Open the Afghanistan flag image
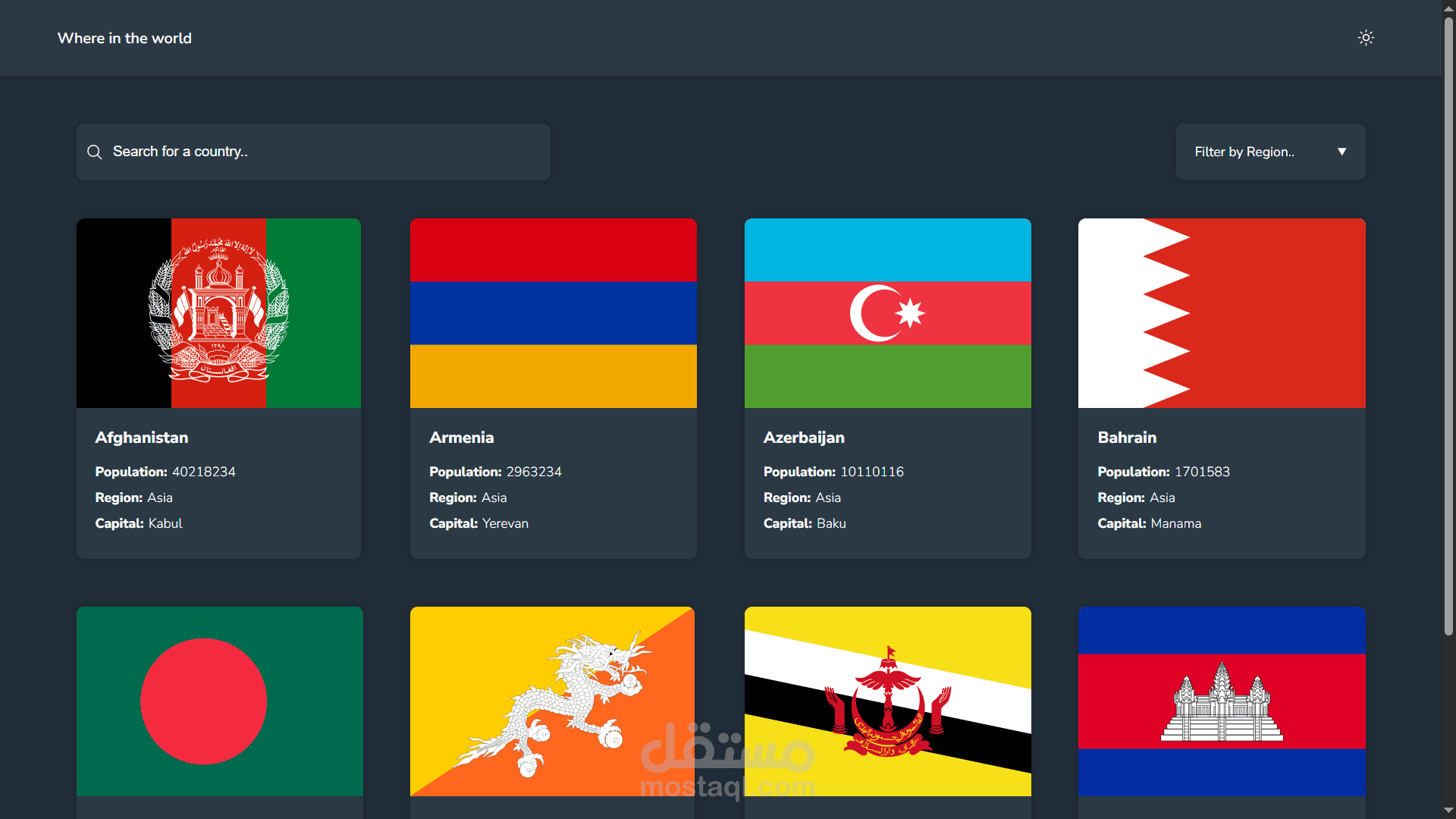1456x819 pixels. pos(218,313)
